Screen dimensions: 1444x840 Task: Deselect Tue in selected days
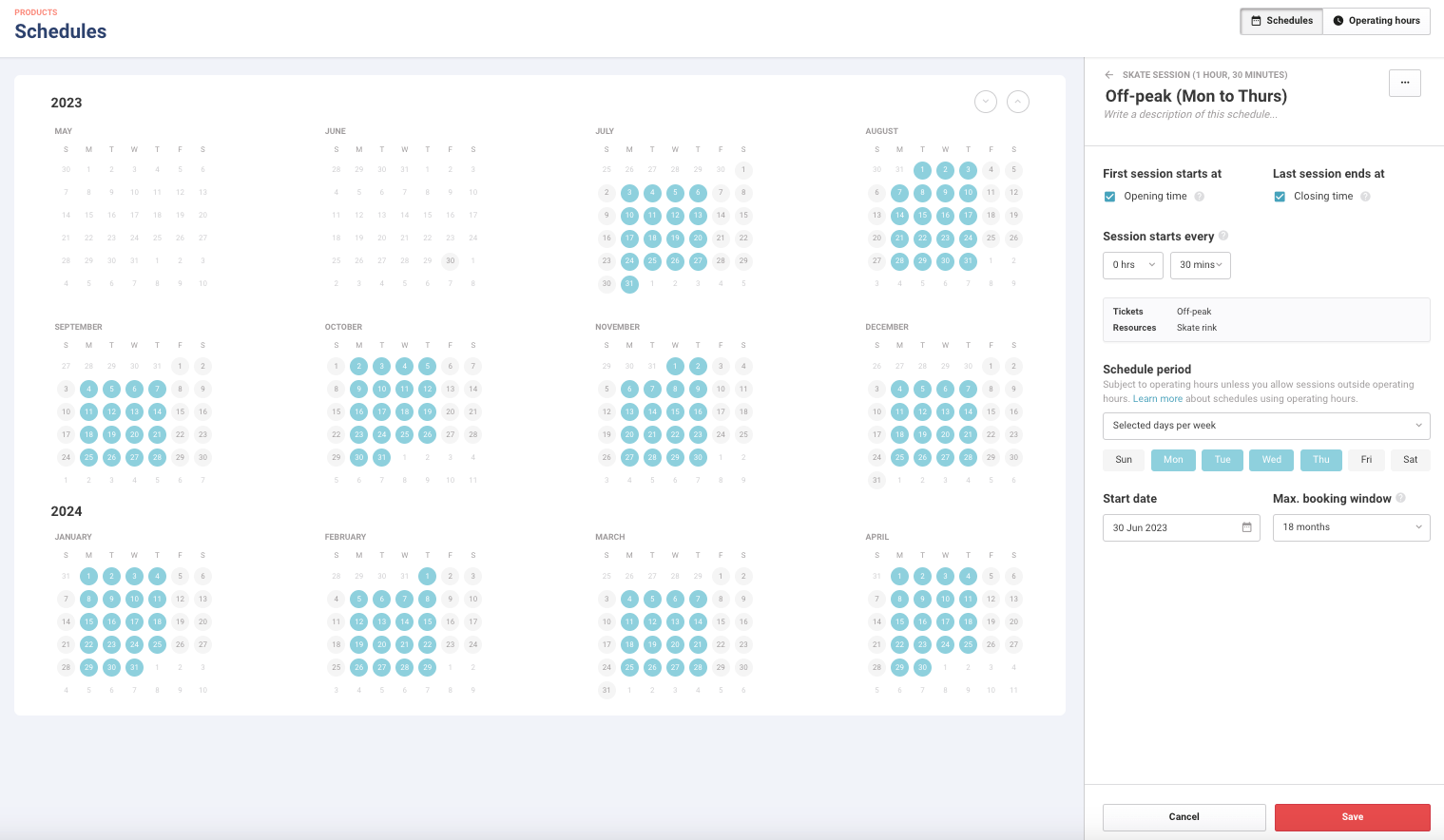(1223, 460)
